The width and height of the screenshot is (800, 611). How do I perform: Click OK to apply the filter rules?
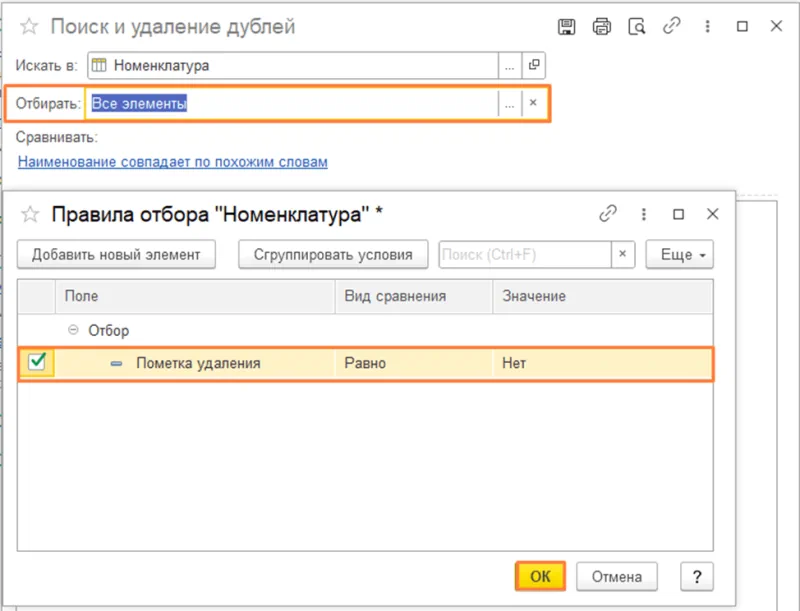[540, 576]
